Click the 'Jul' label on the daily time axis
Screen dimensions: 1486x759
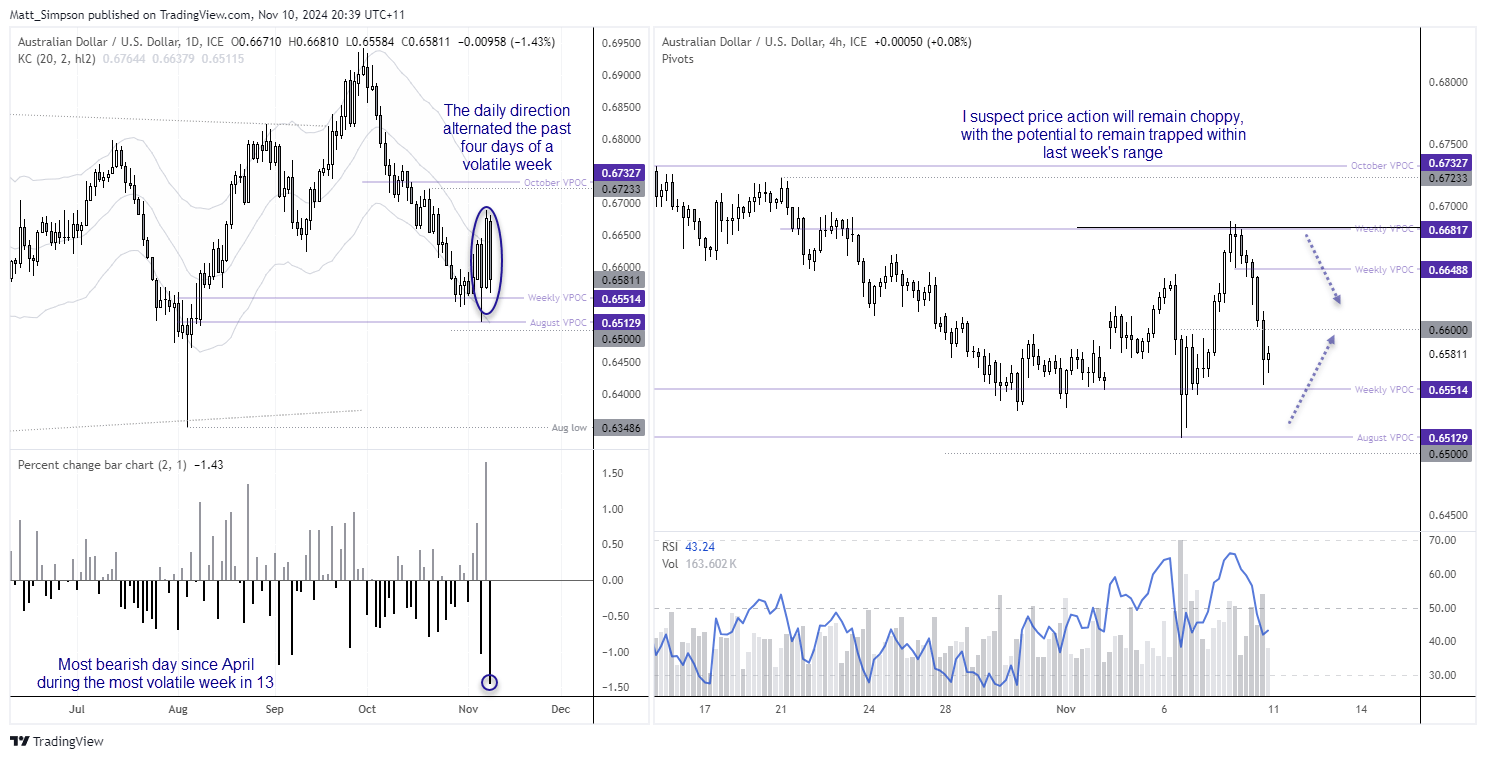pos(76,709)
